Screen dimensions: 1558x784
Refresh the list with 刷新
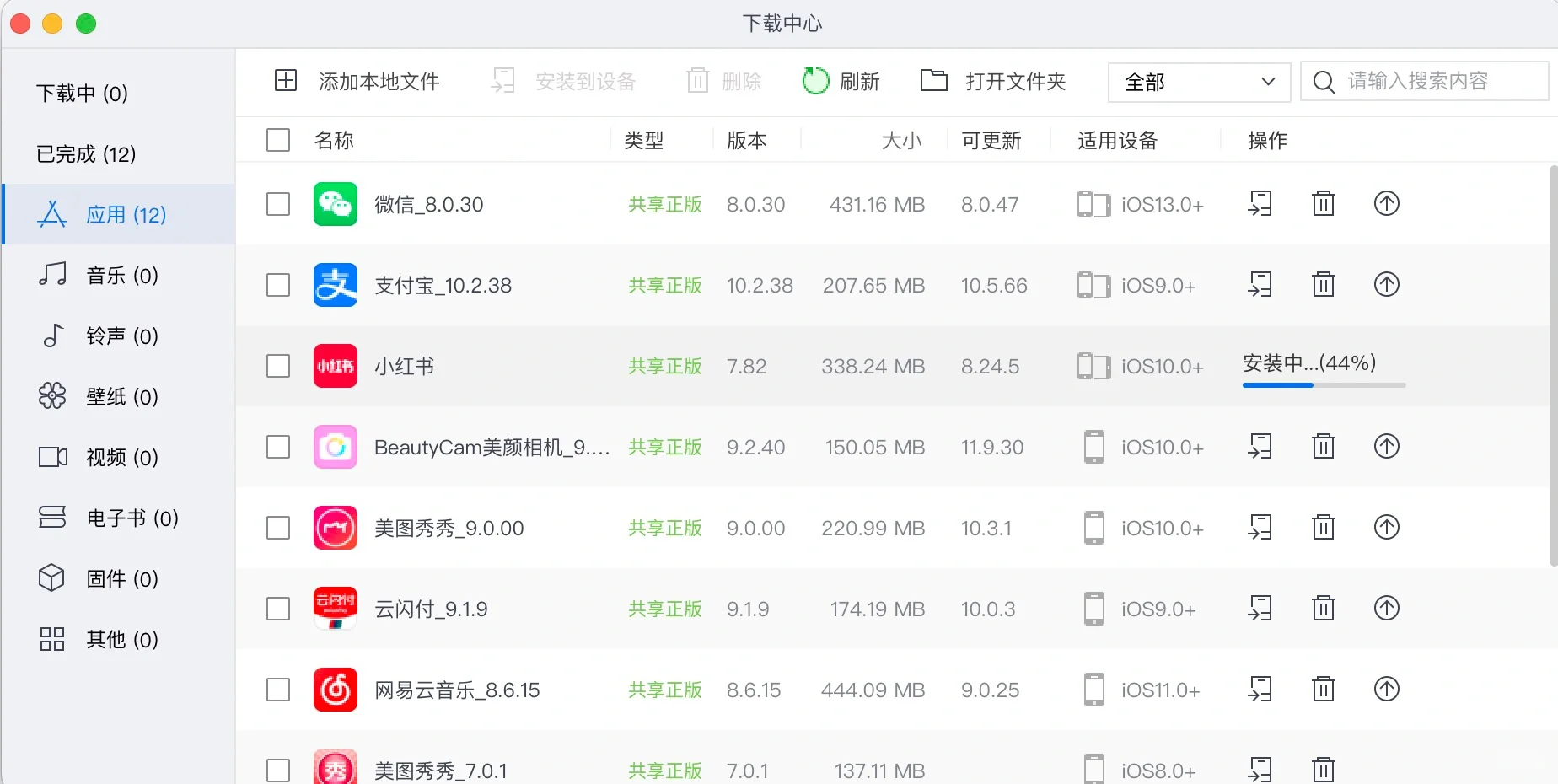click(x=841, y=81)
